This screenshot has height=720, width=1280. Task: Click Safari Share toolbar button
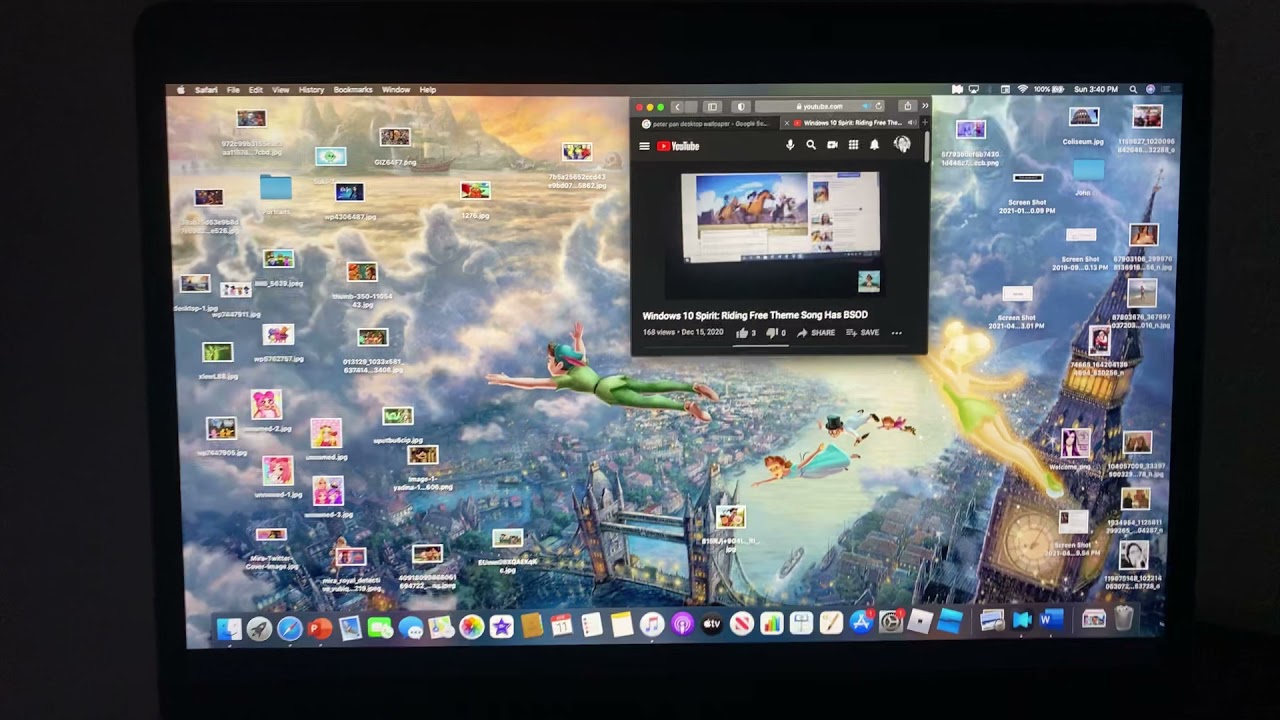(907, 106)
